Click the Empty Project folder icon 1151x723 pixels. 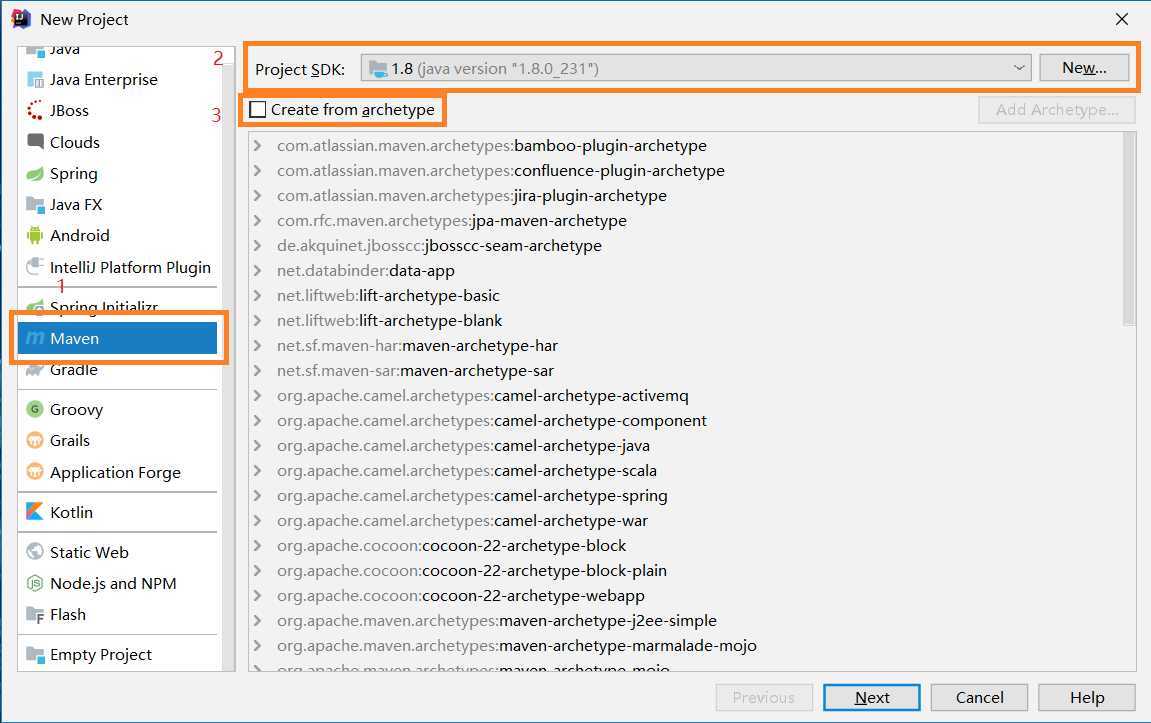(35, 654)
